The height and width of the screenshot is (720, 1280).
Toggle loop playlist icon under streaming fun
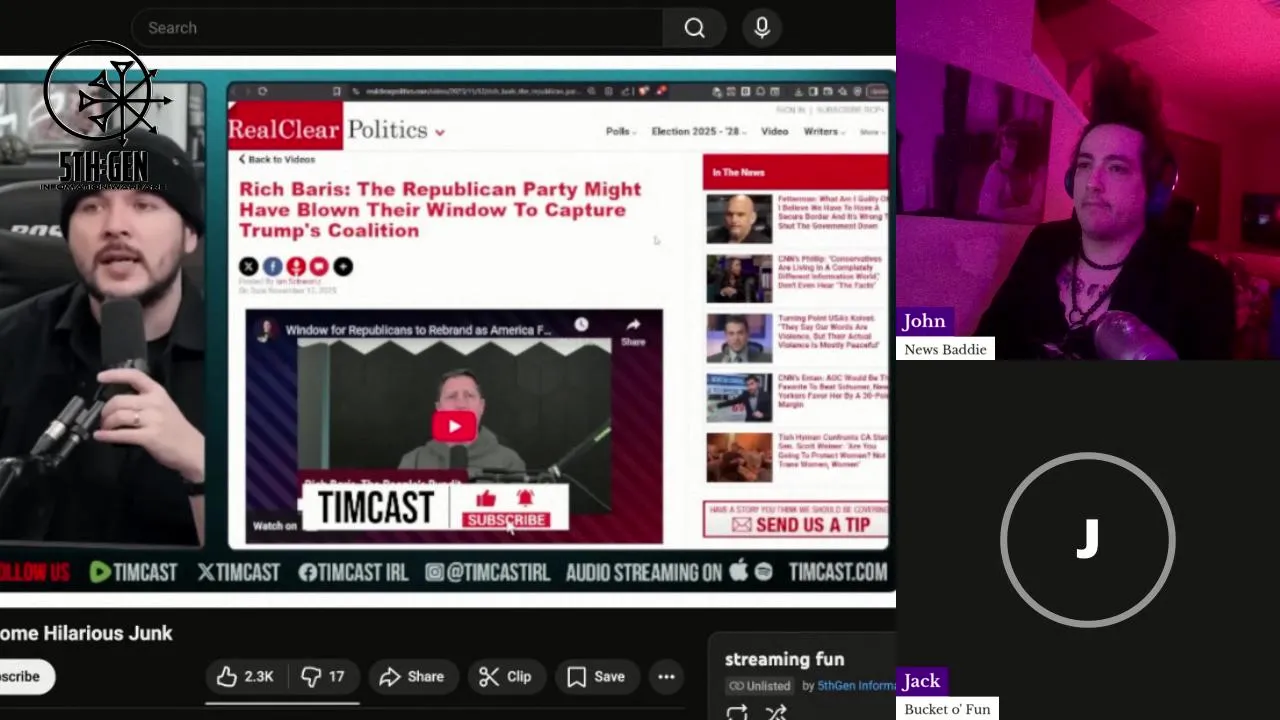click(x=737, y=712)
